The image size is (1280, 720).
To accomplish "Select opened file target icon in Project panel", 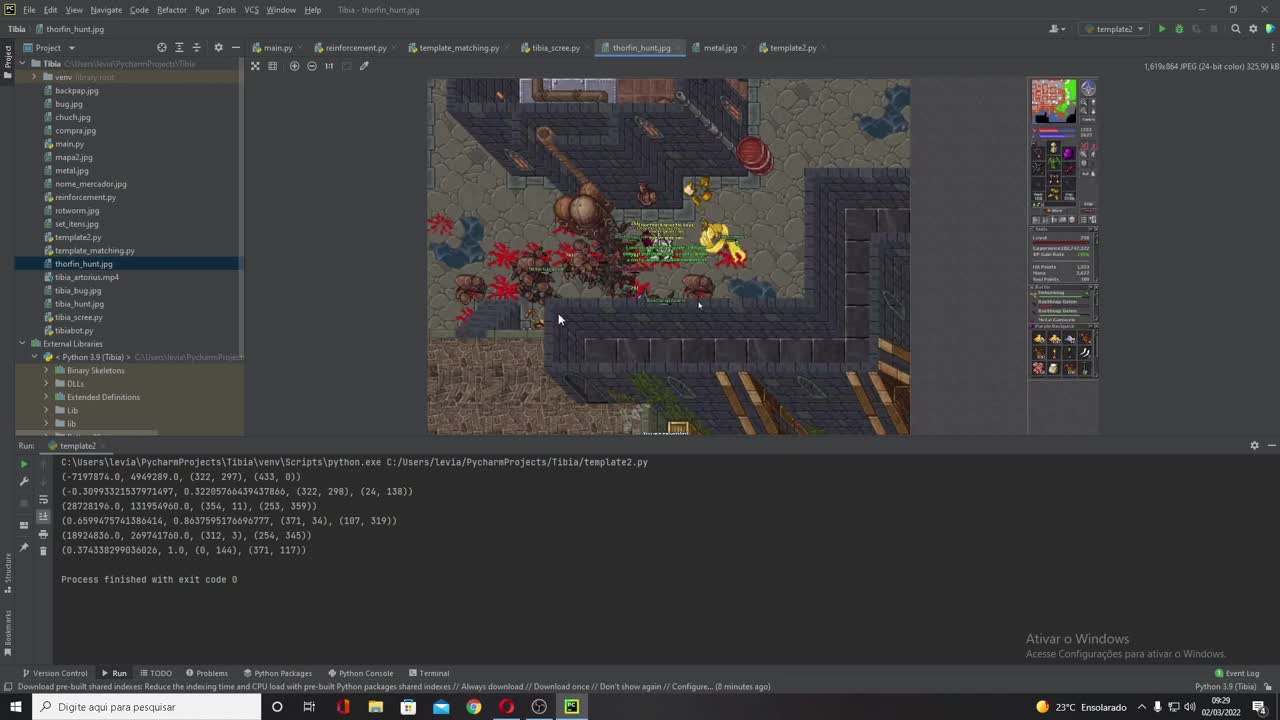I will 162,48.
